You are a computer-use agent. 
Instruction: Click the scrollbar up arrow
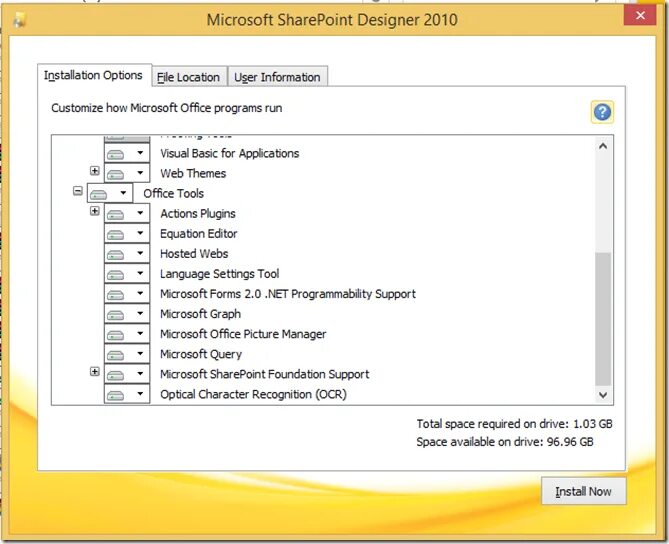point(603,146)
